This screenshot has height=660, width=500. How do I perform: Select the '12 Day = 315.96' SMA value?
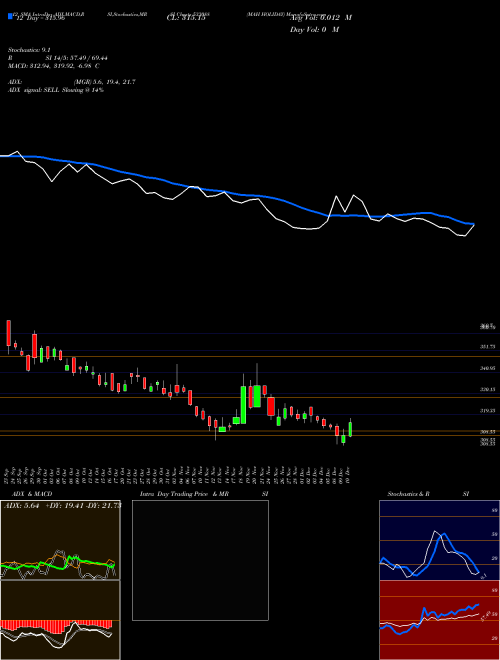(40, 19)
